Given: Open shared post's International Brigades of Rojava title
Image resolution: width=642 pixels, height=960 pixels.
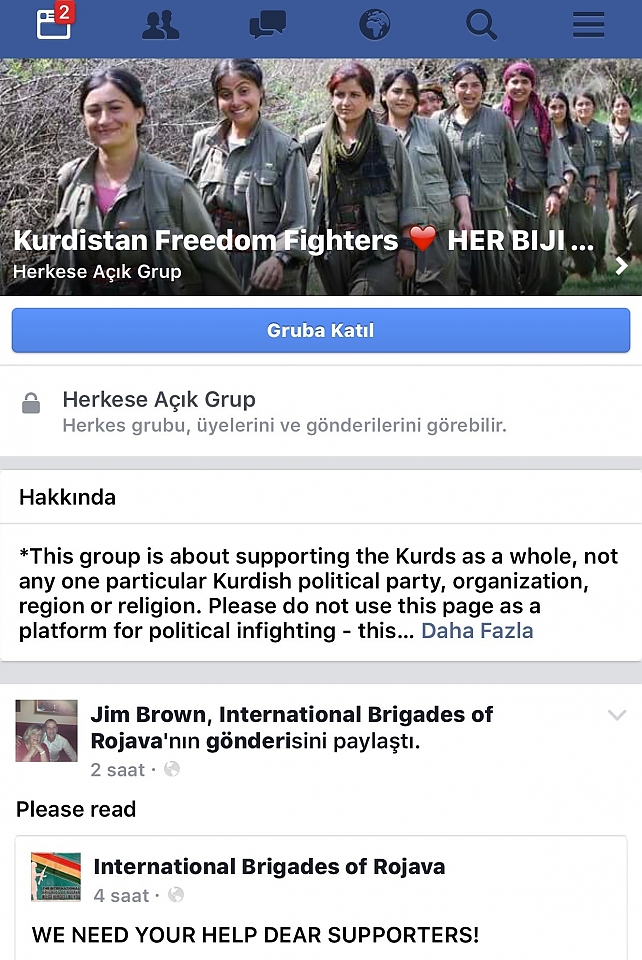Looking at the screenshot, I should point(269,867).
